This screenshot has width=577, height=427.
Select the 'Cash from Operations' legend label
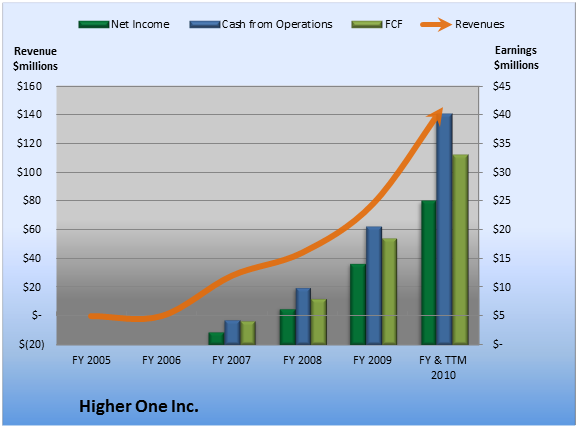(x=277, y=24)
